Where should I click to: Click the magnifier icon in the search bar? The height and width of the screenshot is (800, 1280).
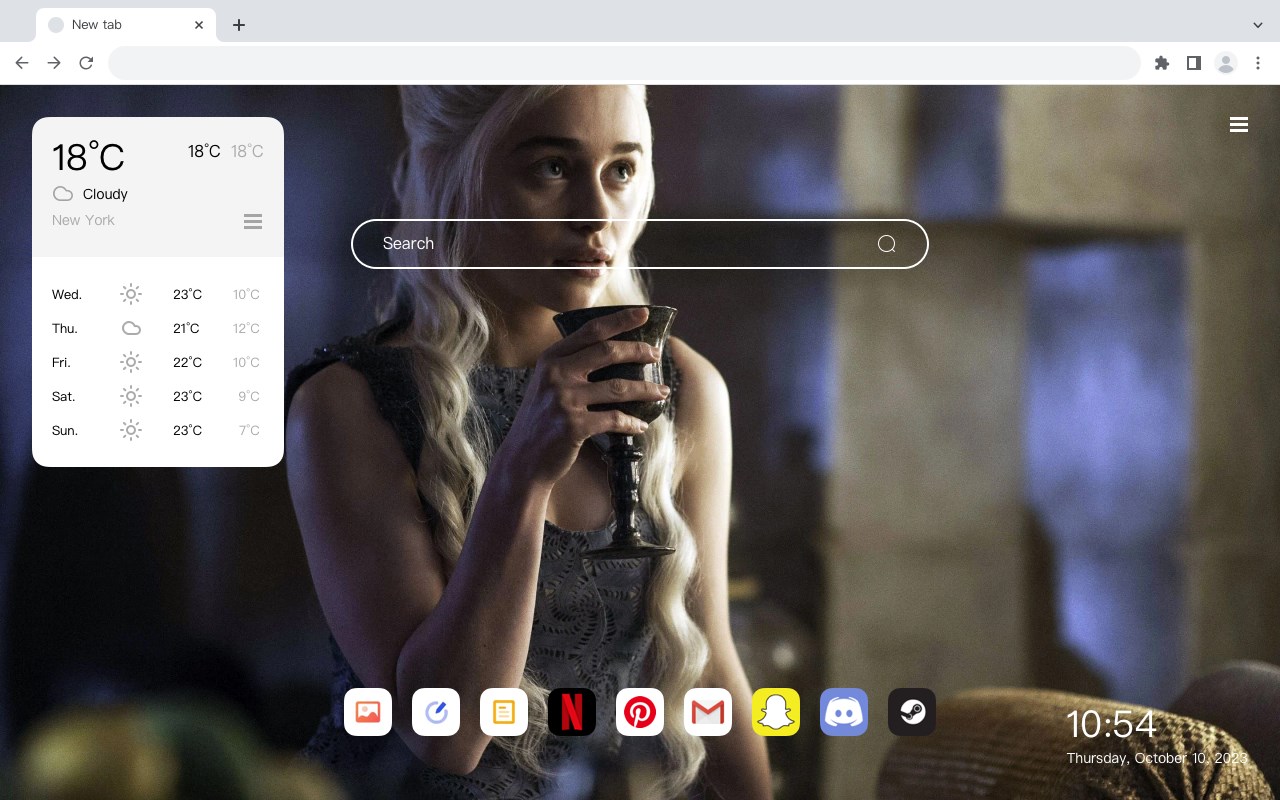tap(886, 244)
